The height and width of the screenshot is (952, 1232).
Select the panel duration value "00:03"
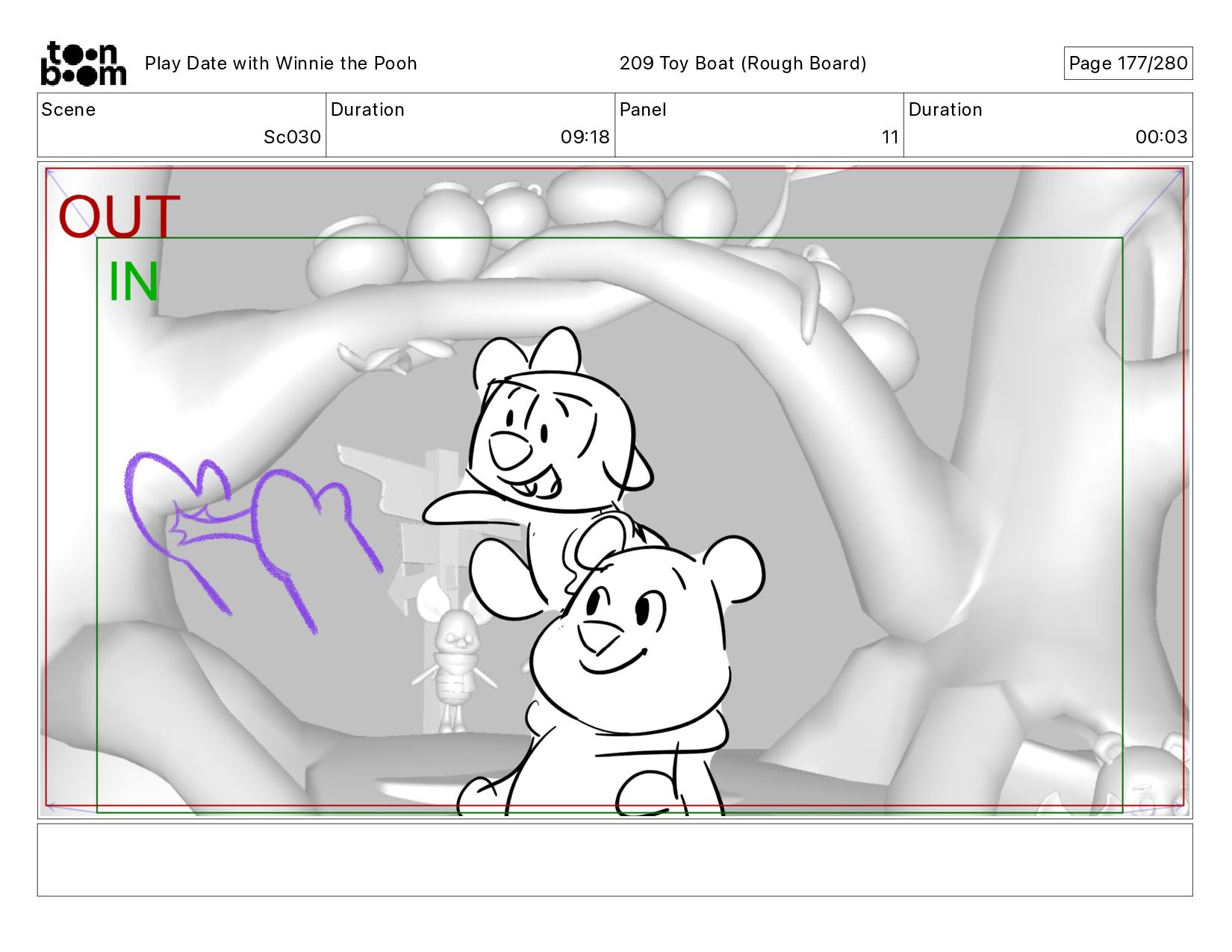click(1161, 137)
